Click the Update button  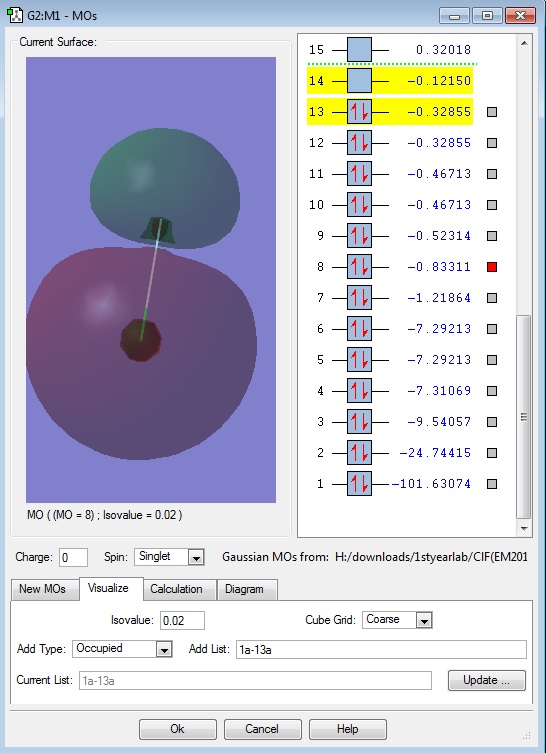tap(486, 680)
